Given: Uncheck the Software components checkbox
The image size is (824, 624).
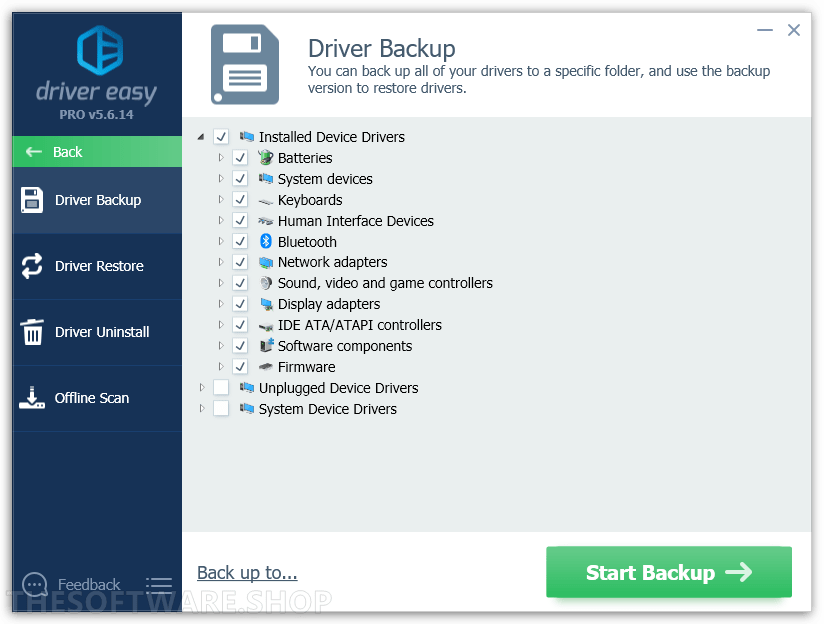Looking at the screenshot, I should click(x=240, y=345).
